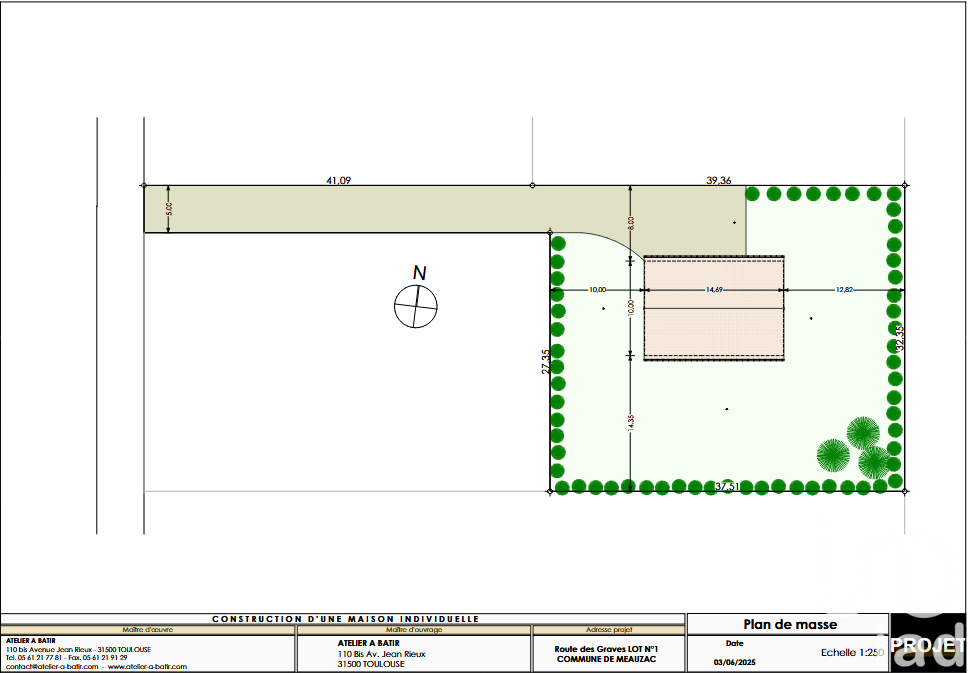
Task: Click the boundary marker between 41,09 and 39,36
Action: [x=532, y=185]
